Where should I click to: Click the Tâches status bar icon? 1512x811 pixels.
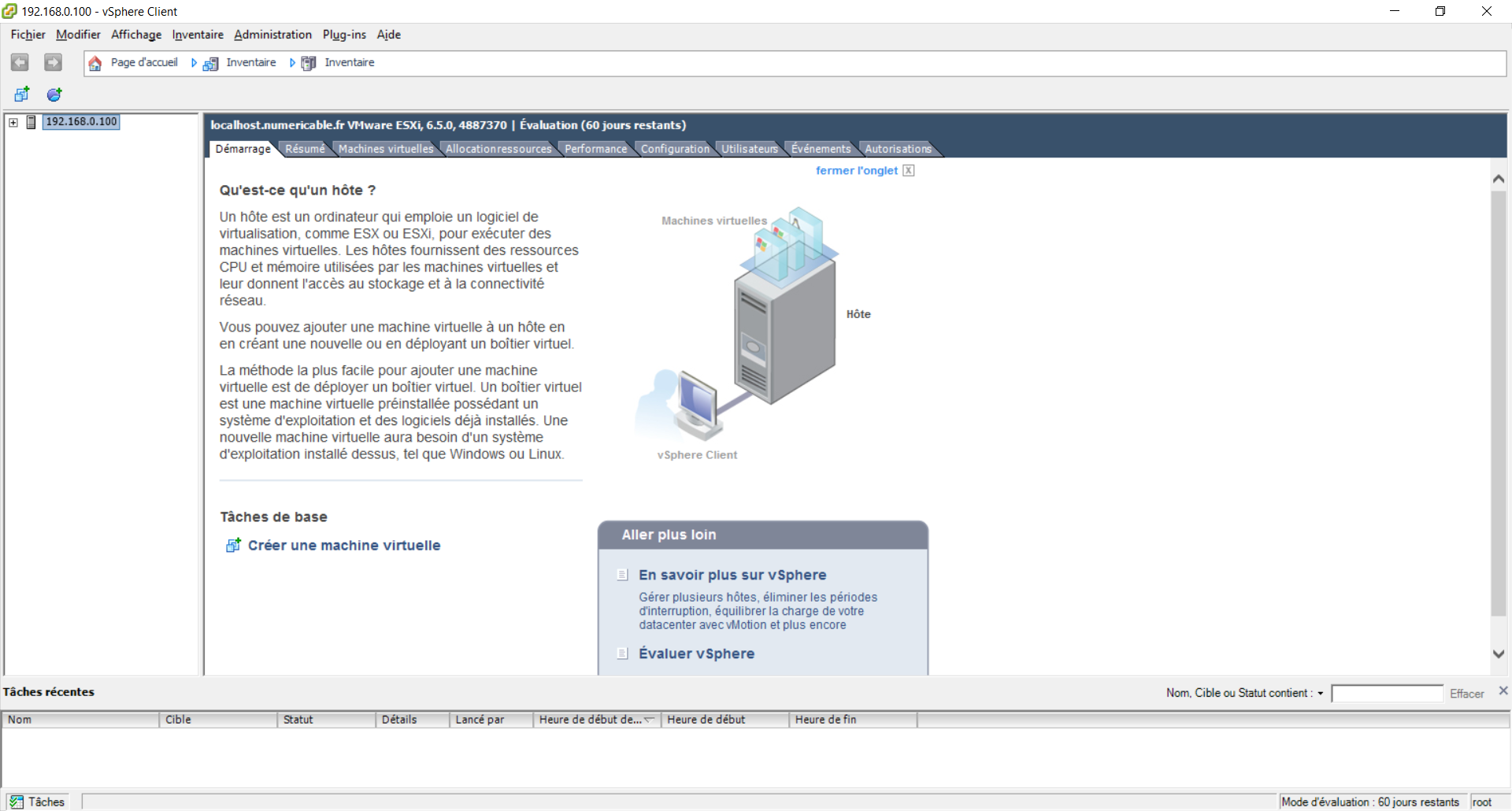click(17, 802)
